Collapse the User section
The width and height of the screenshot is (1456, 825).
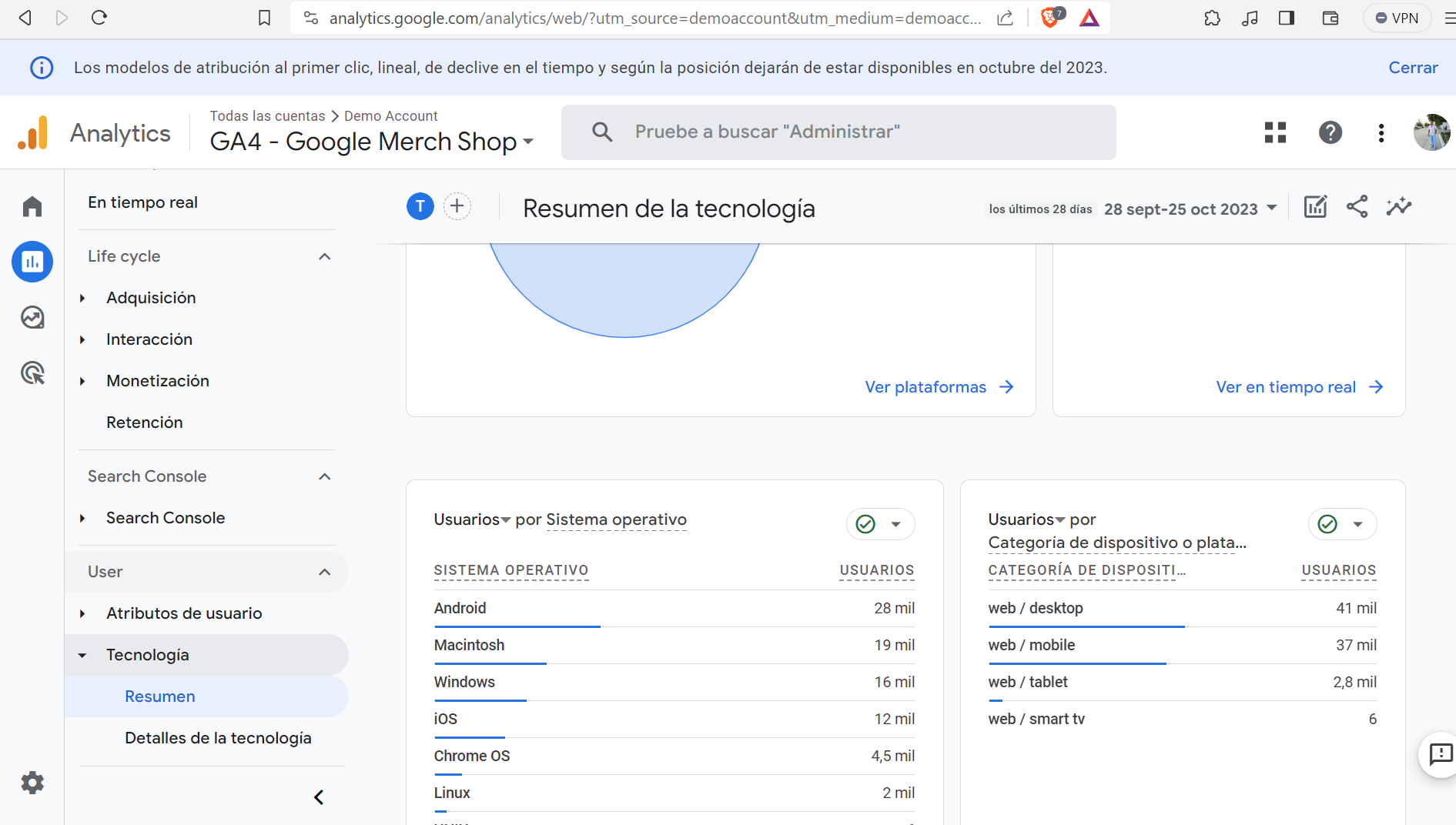[325, 572]
